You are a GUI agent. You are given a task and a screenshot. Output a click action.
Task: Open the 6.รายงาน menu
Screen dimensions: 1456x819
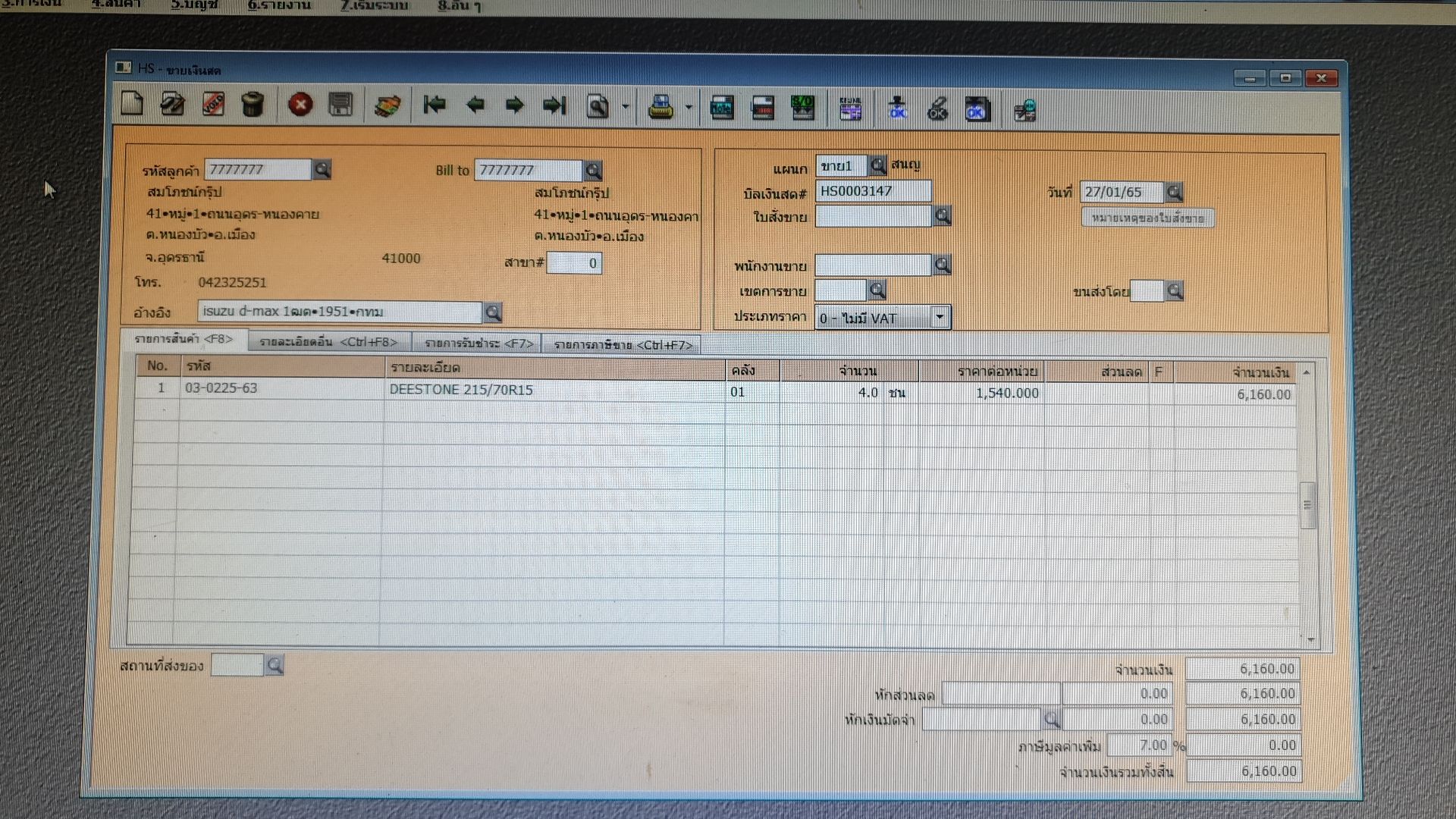[279, 5]
